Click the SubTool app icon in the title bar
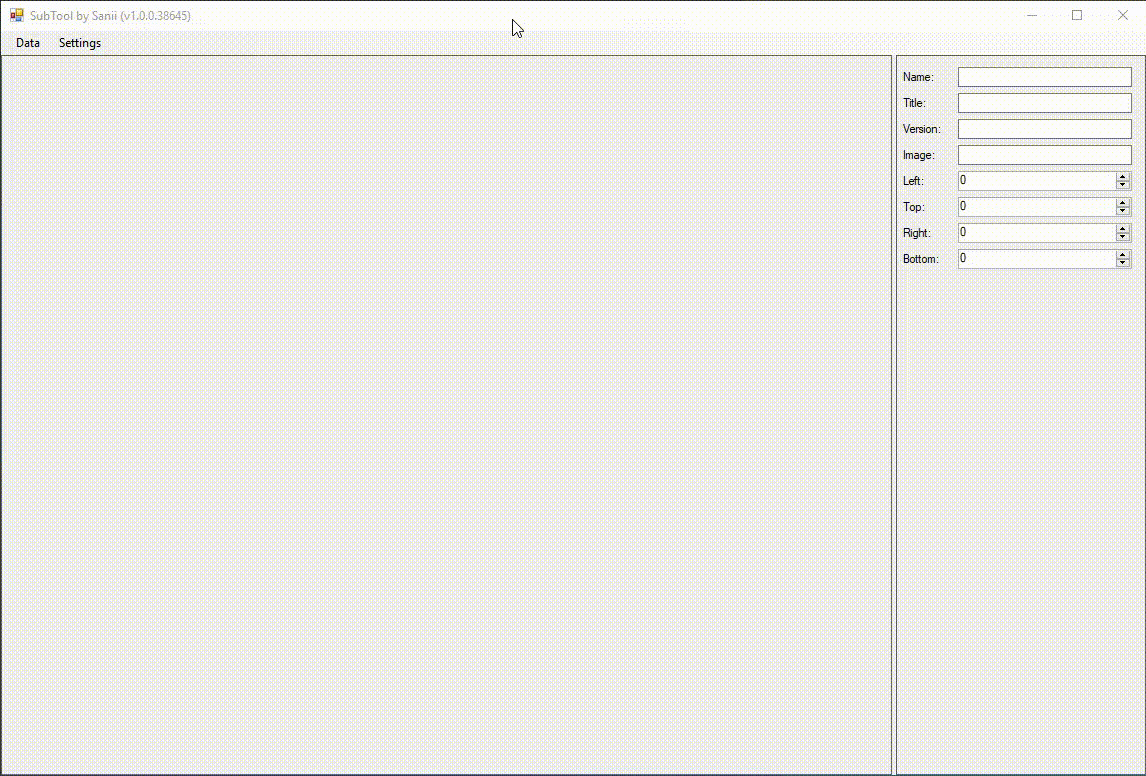Screen dimensions: 1146x776 (x=16, y=15)
